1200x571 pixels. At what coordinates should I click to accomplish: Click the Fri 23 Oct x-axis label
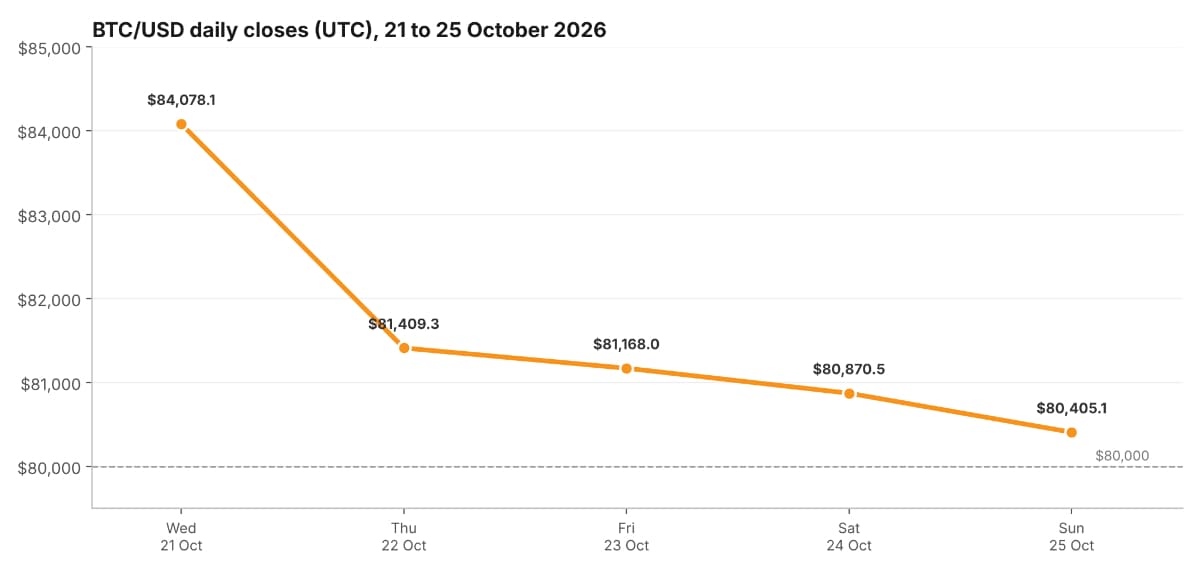[626, 536]
